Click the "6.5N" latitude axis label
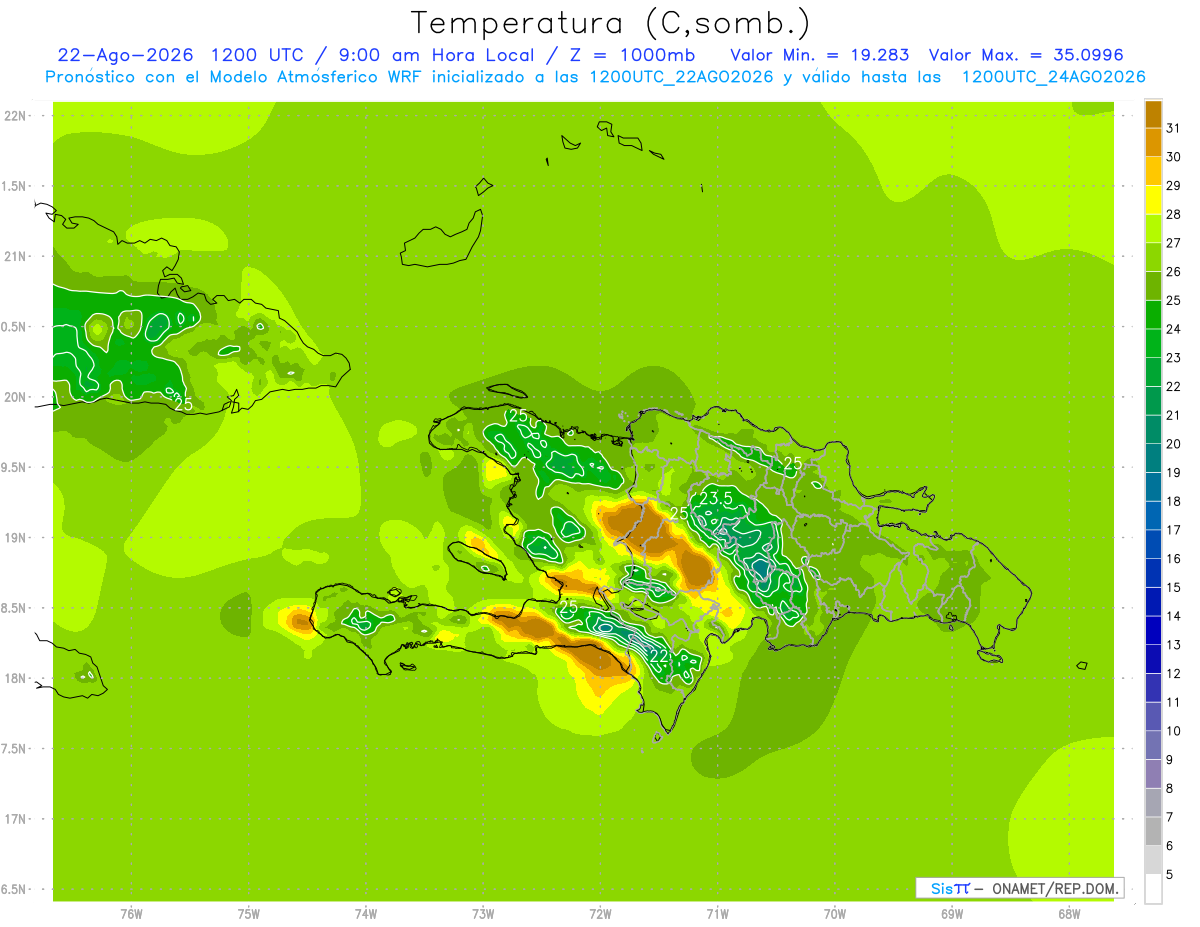Image resolution: width=1200 pixels, height=927 pixels. coord(14,889)
